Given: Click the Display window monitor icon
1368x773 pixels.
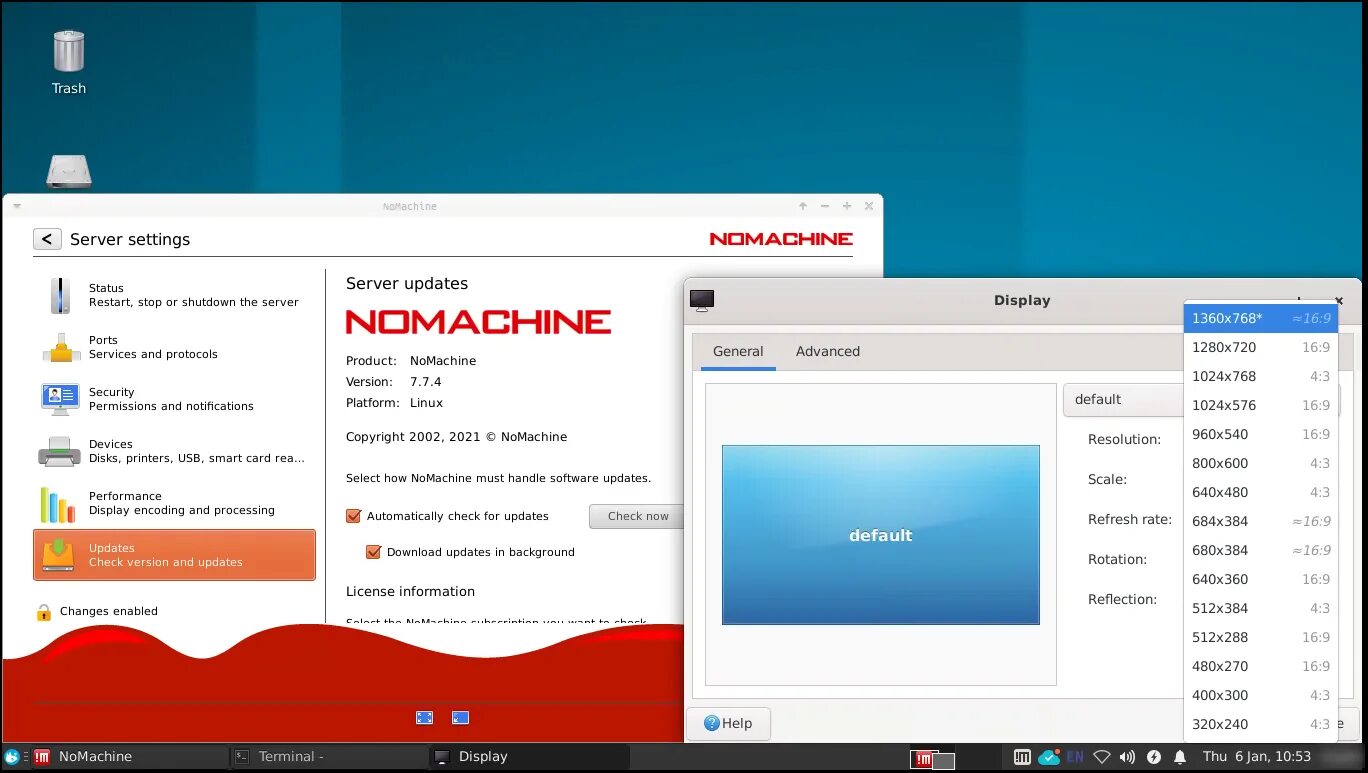Looking at the screenshot, I should (702, 300).
